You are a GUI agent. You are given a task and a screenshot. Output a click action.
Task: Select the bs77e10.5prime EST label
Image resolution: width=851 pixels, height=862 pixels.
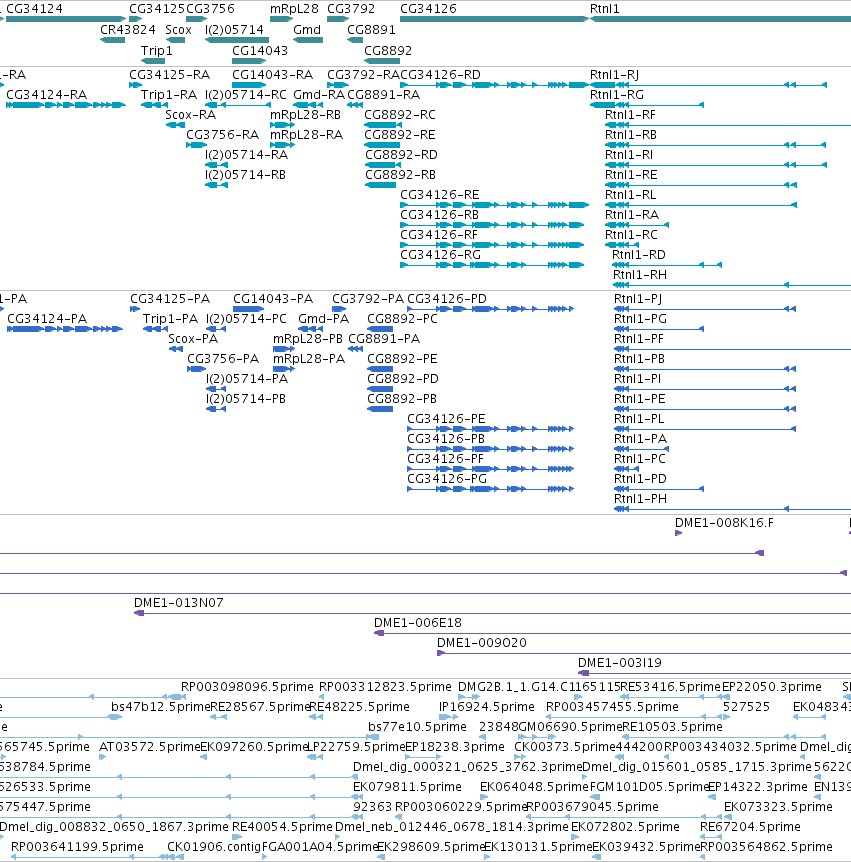point(417,727)
